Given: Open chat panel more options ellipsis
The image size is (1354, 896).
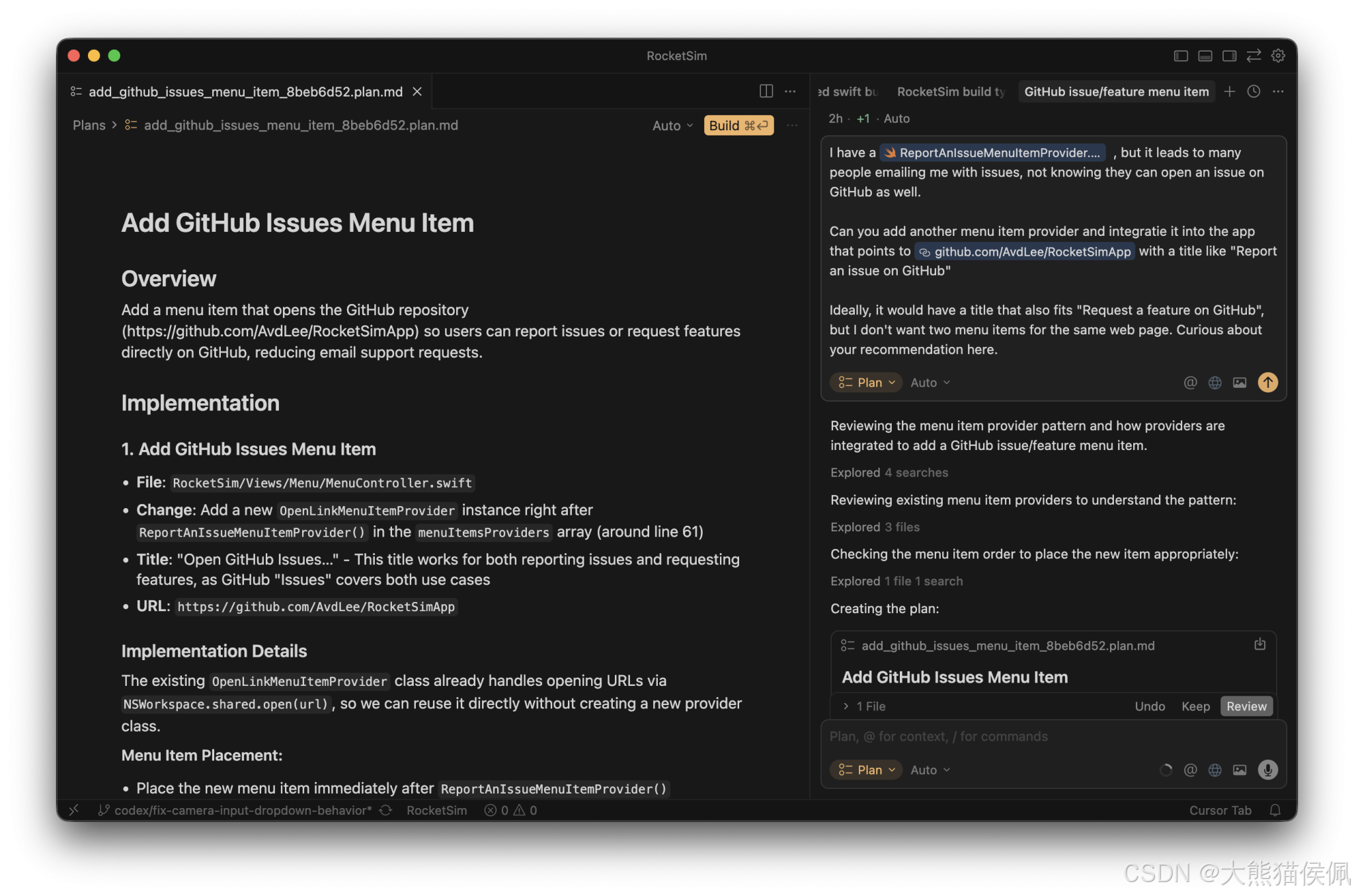Looking at the screenshot, I should pyautogui.click(x=1278, y=92).
